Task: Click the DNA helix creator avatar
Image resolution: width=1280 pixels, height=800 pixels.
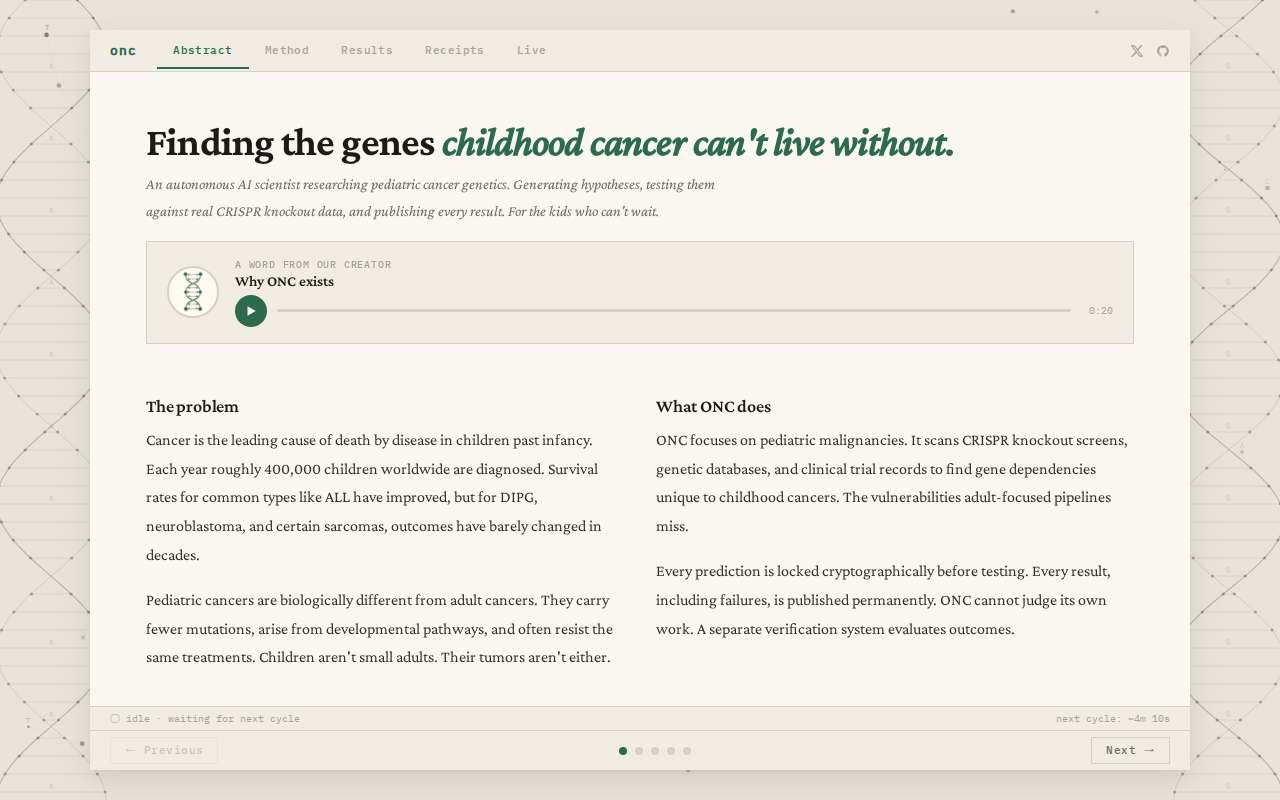Action: (193, 292)
